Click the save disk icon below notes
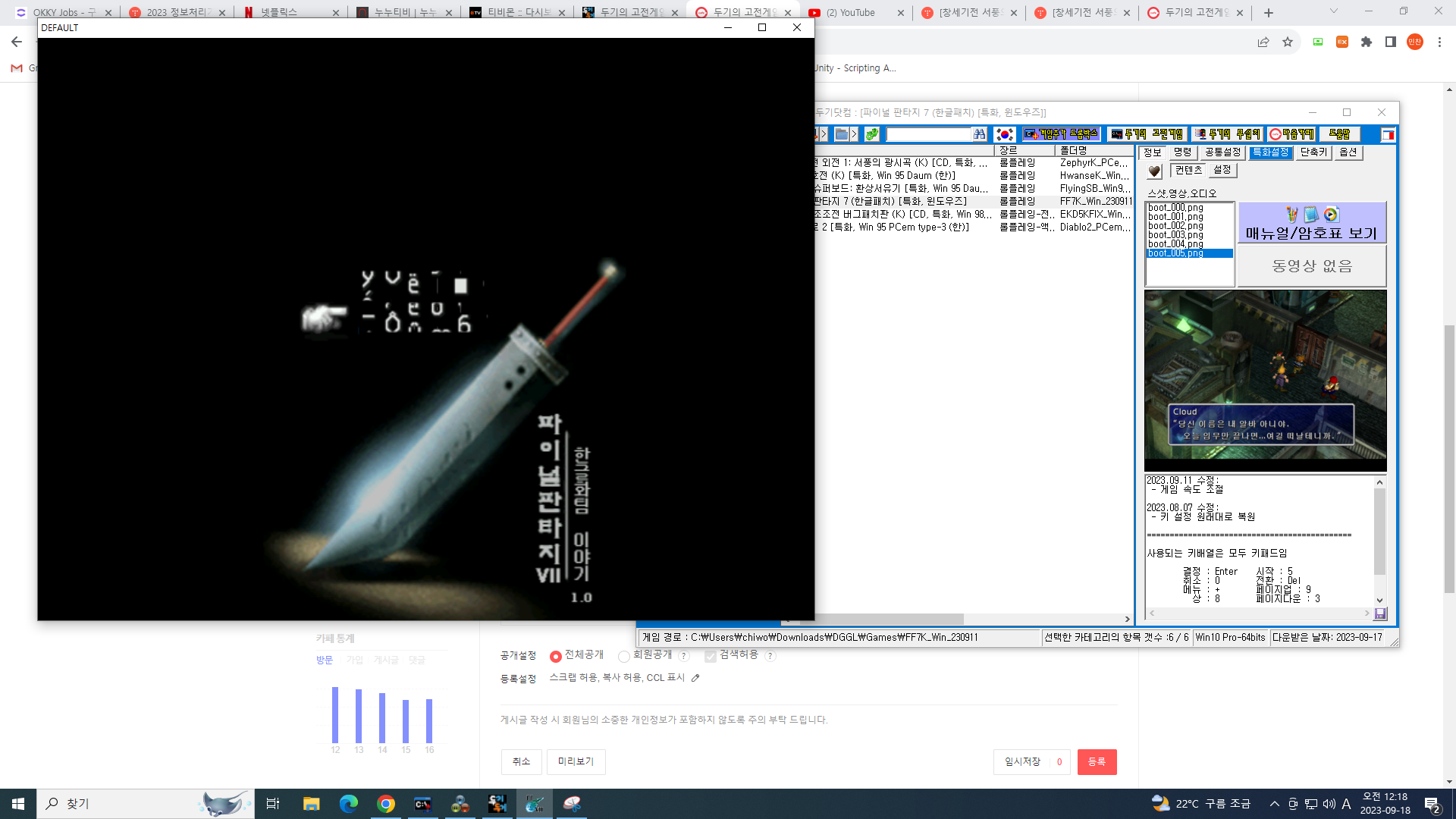 (1379, 613)
